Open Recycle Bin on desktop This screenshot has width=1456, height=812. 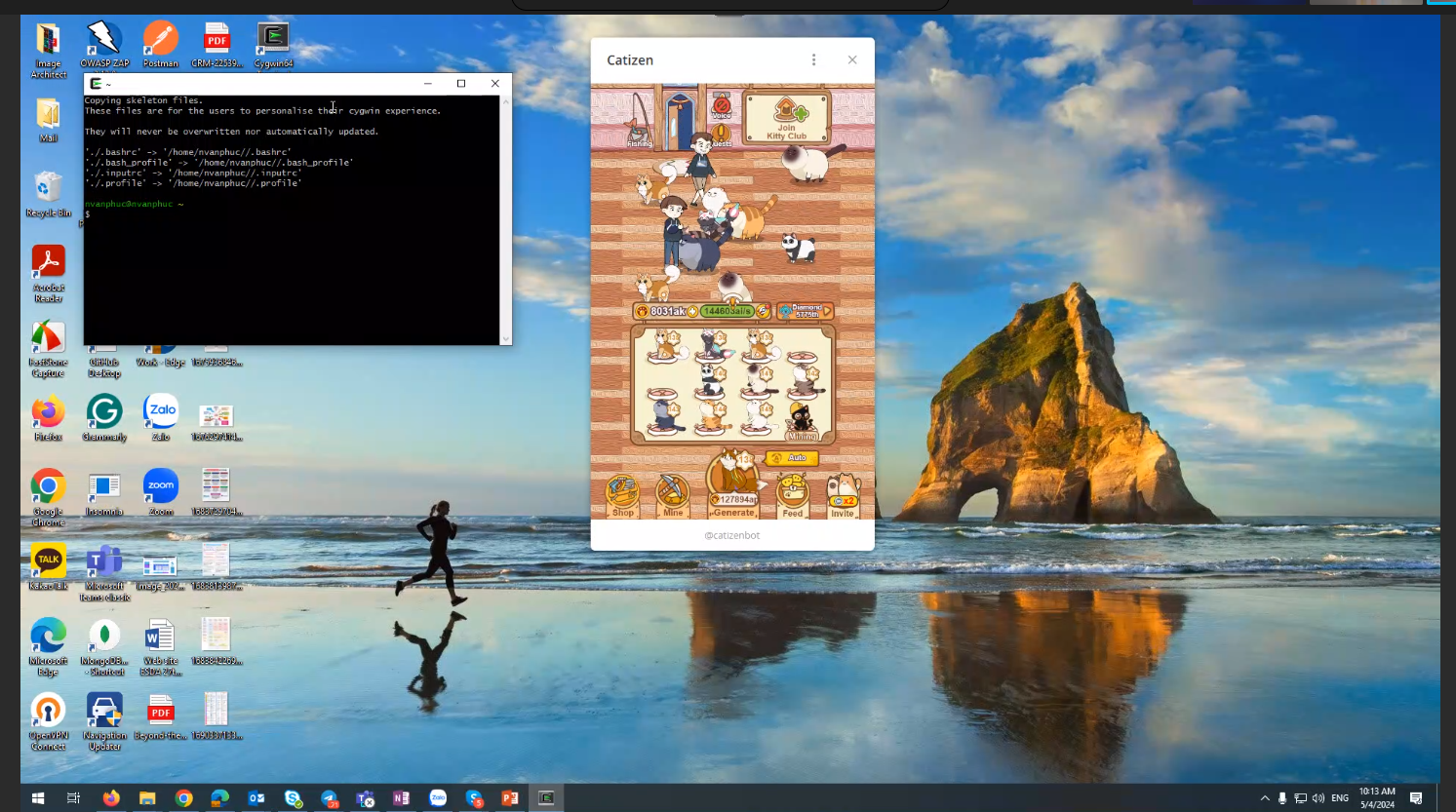48,194
